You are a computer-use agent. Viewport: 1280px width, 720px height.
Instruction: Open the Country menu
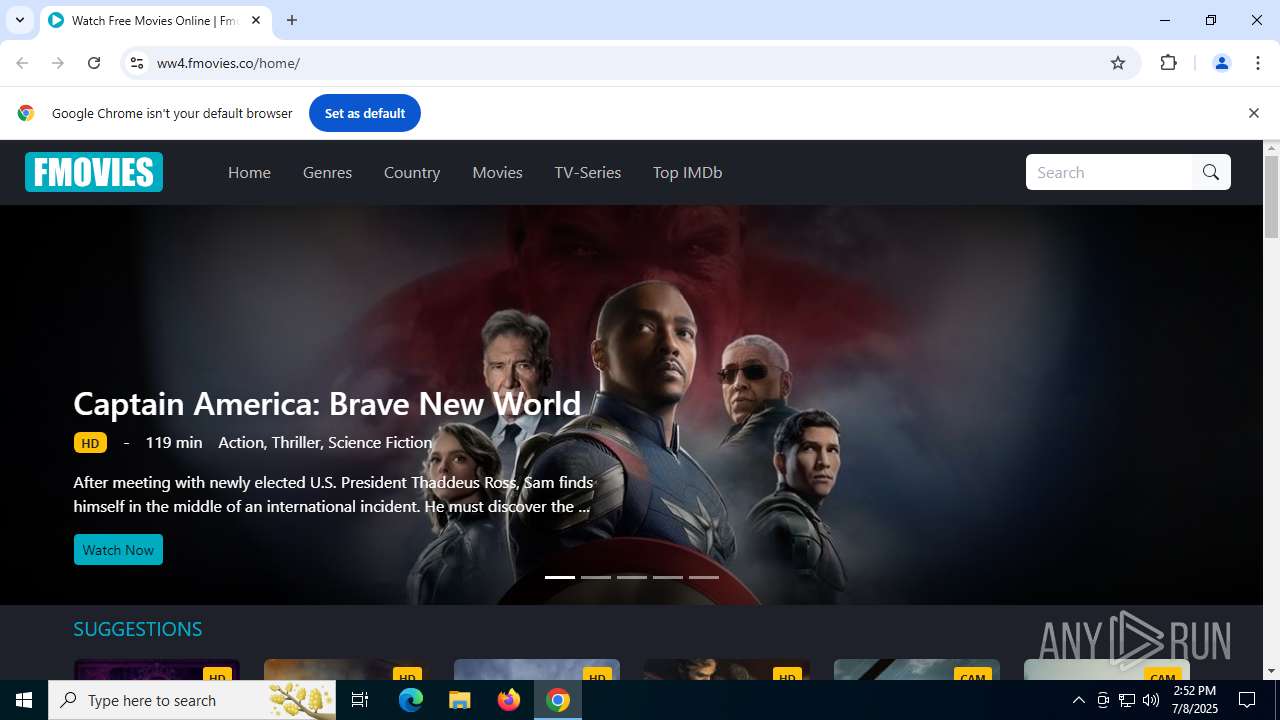tap(412, 172)
